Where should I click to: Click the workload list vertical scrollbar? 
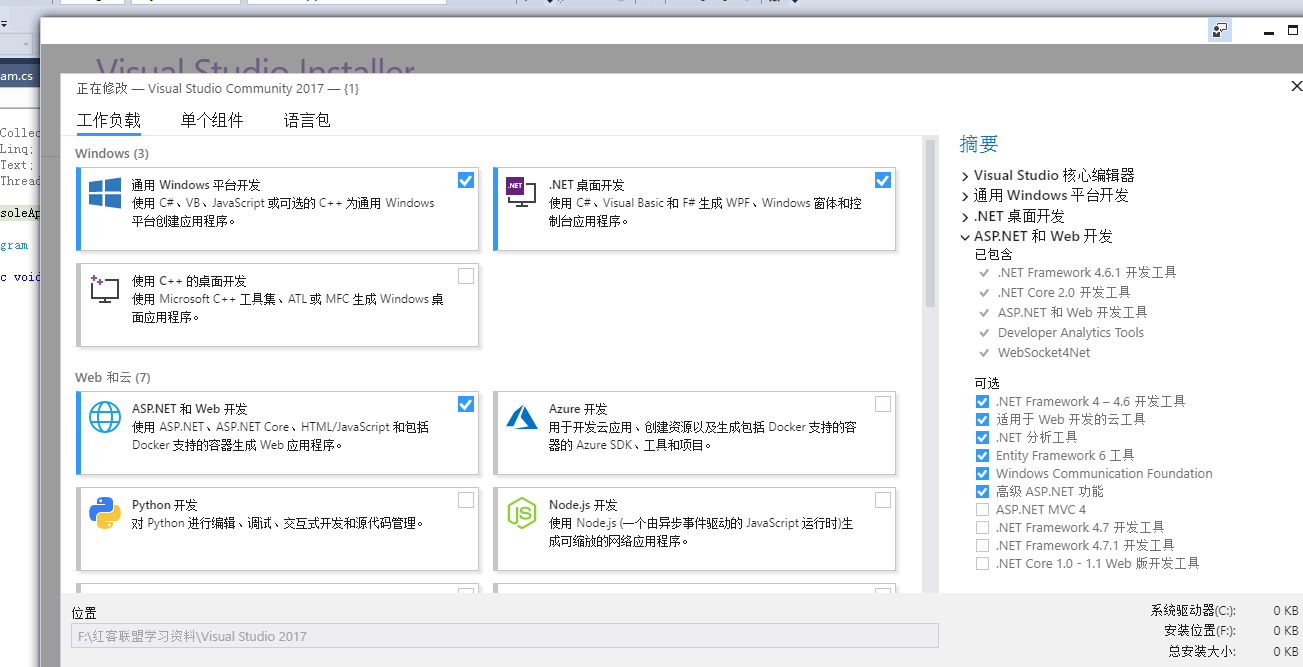930,223
